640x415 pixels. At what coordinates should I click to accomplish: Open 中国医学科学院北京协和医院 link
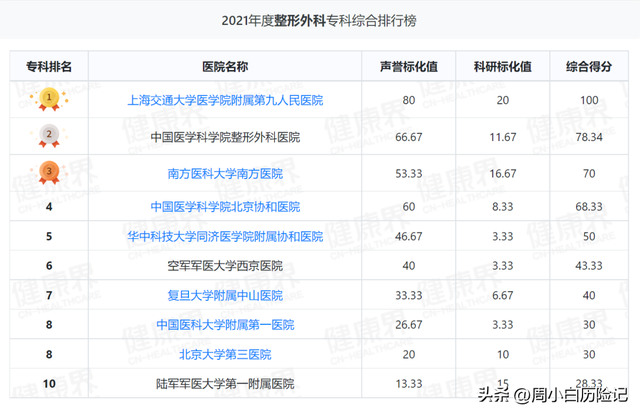tap(225, 207)
